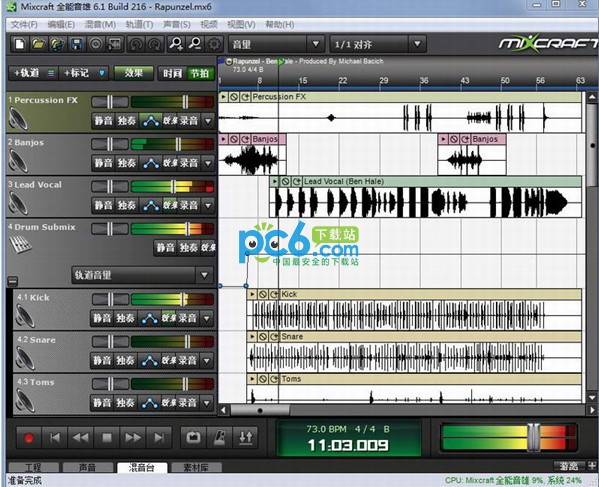599x487 pixels.
Task: Open automation icon on Banjos track
Action: [x=151, y=163]
